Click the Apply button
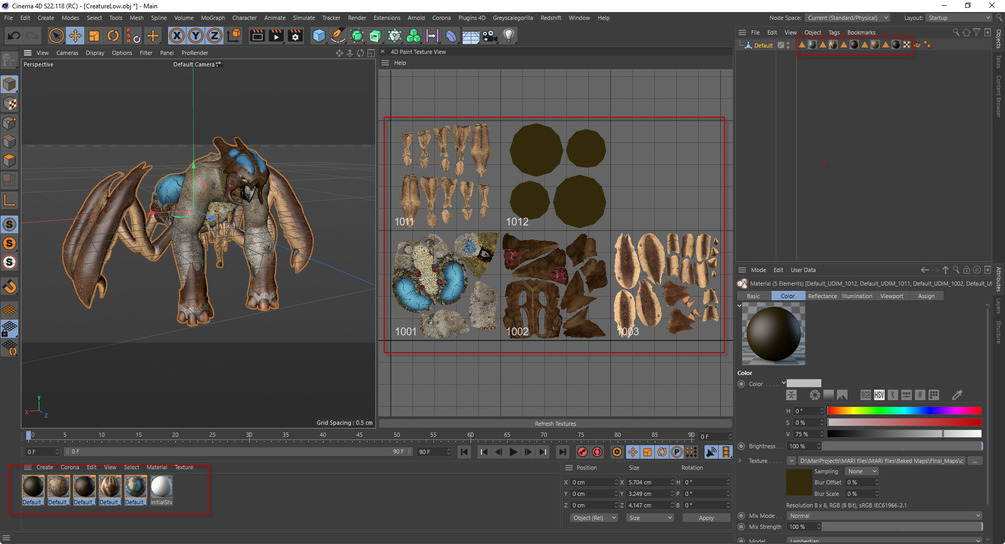The image size is (1005, 544). (x=706, y=518)
